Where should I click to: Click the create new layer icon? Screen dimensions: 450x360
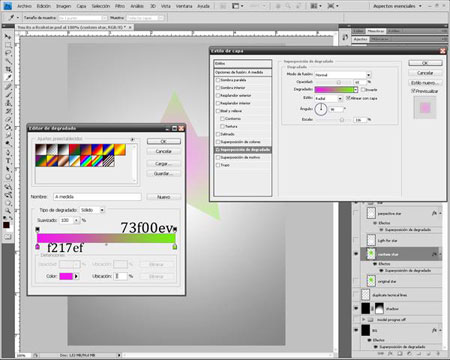point(428,353)
